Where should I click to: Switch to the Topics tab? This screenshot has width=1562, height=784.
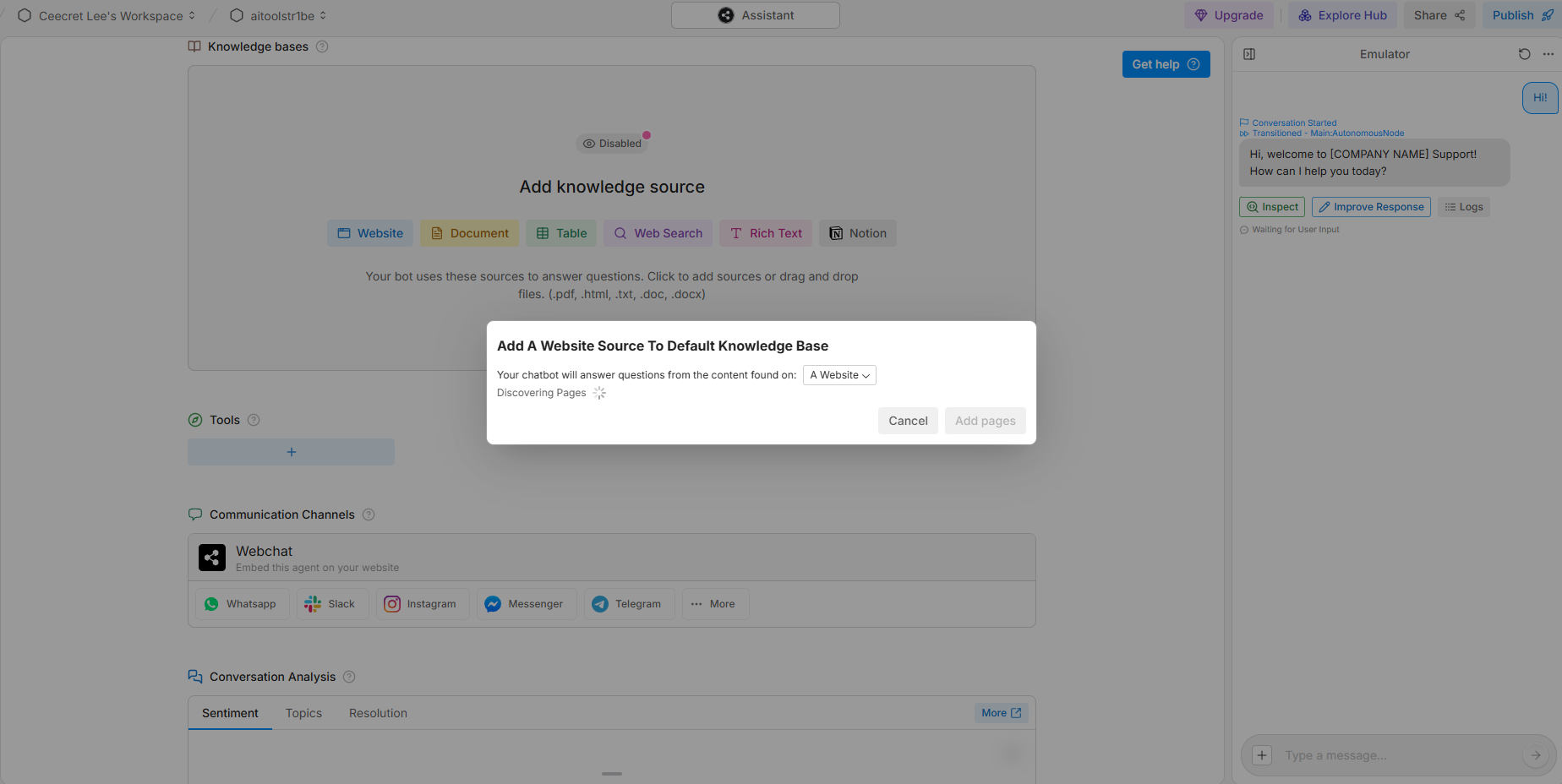303,713
